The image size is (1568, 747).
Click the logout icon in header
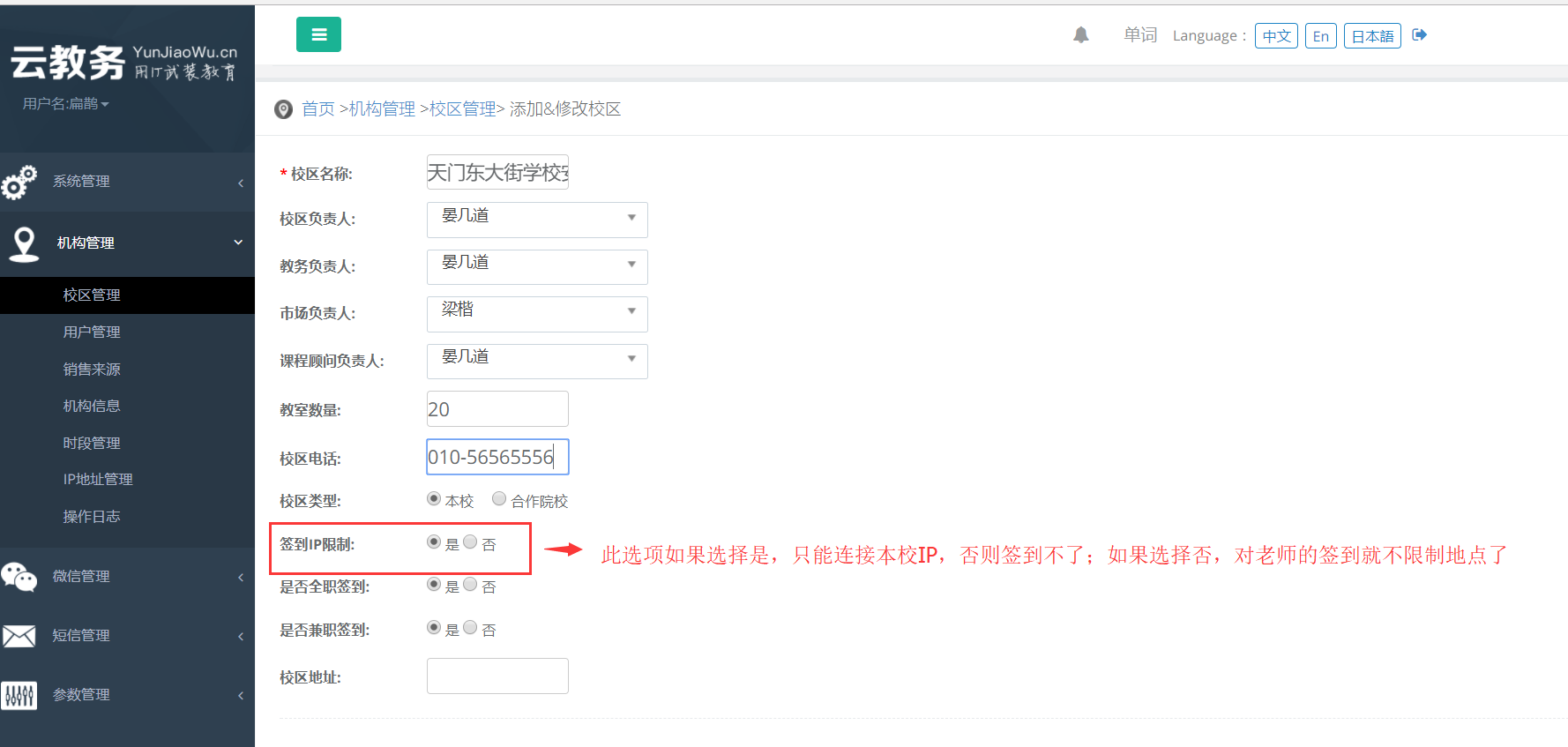point(1419,35)
